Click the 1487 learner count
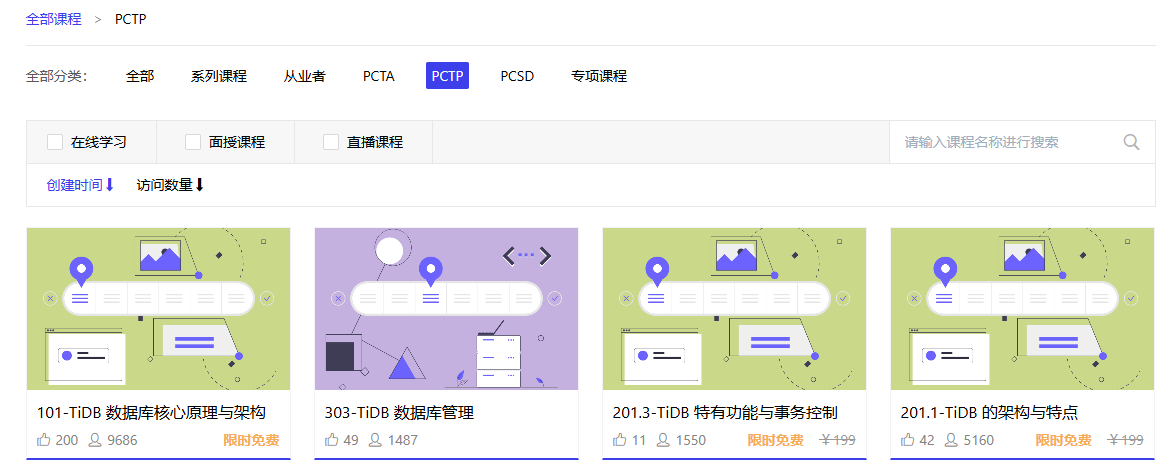The height and width of the screenshot is (472, 1171). pyautogui.click(x=403, y=441)
